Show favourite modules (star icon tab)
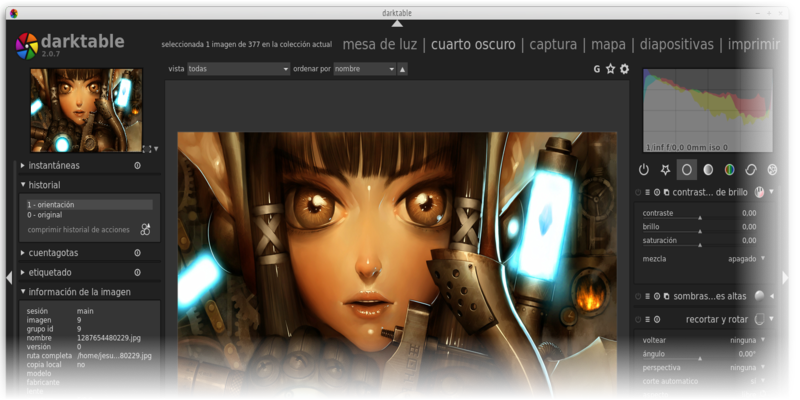 point(665,170)
